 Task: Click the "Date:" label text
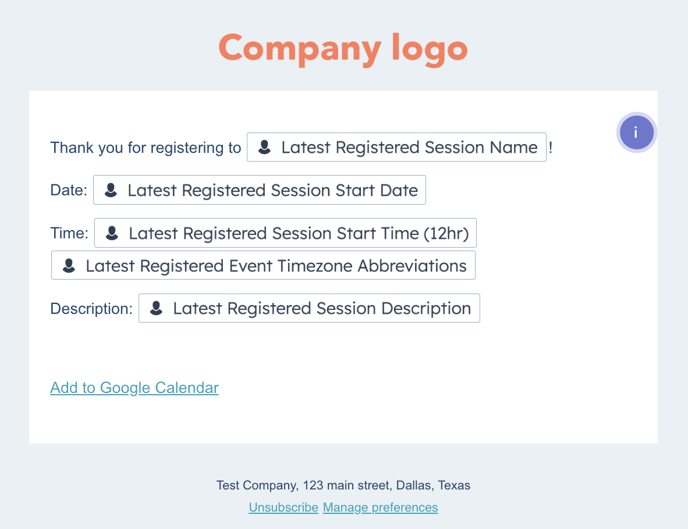coord(69,190)
